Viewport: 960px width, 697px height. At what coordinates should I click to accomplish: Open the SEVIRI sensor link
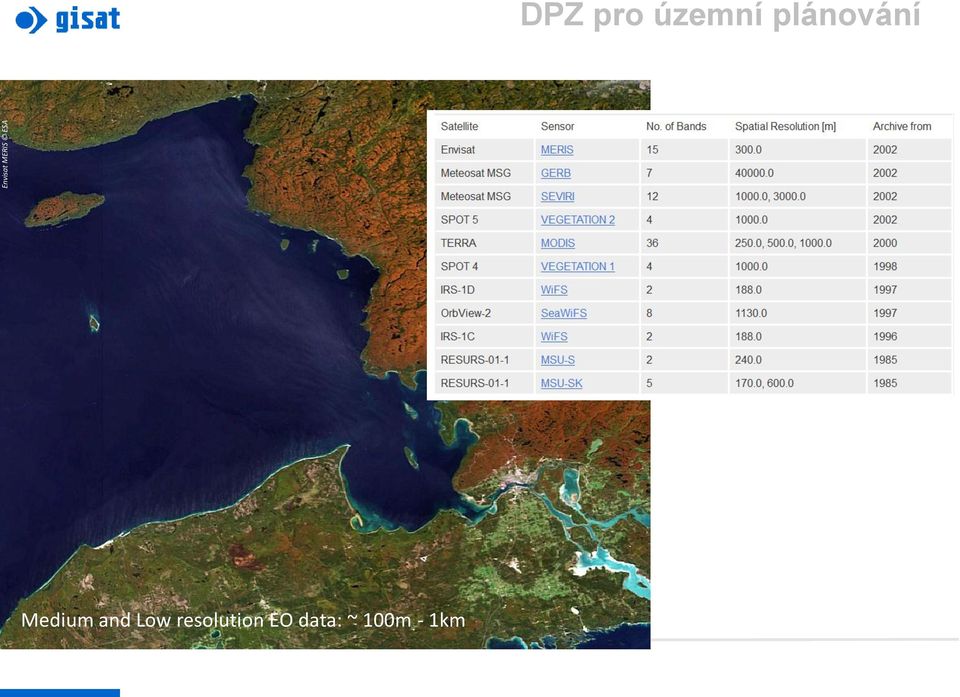click(x=557, y=196)
